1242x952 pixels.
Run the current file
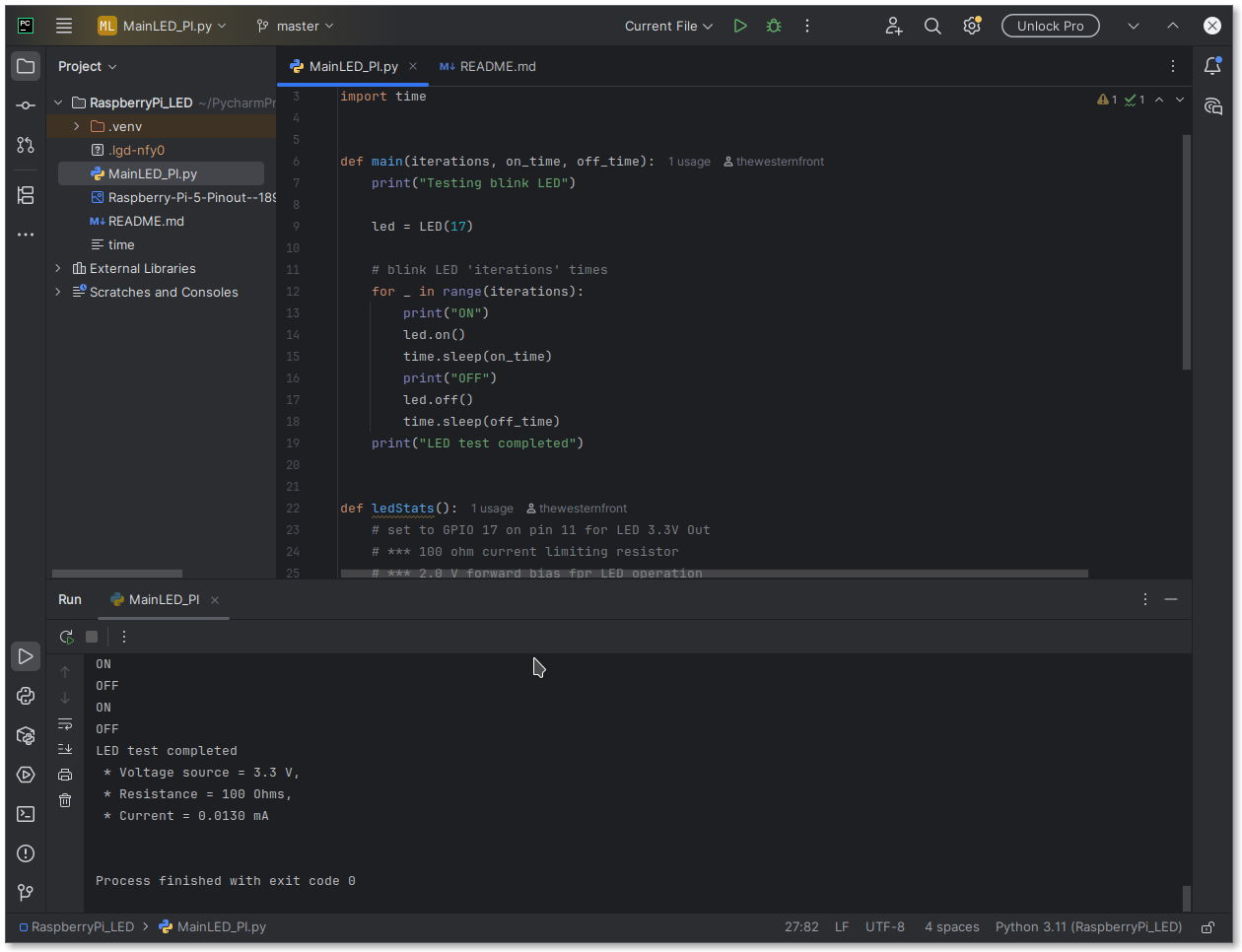[740, 27]
